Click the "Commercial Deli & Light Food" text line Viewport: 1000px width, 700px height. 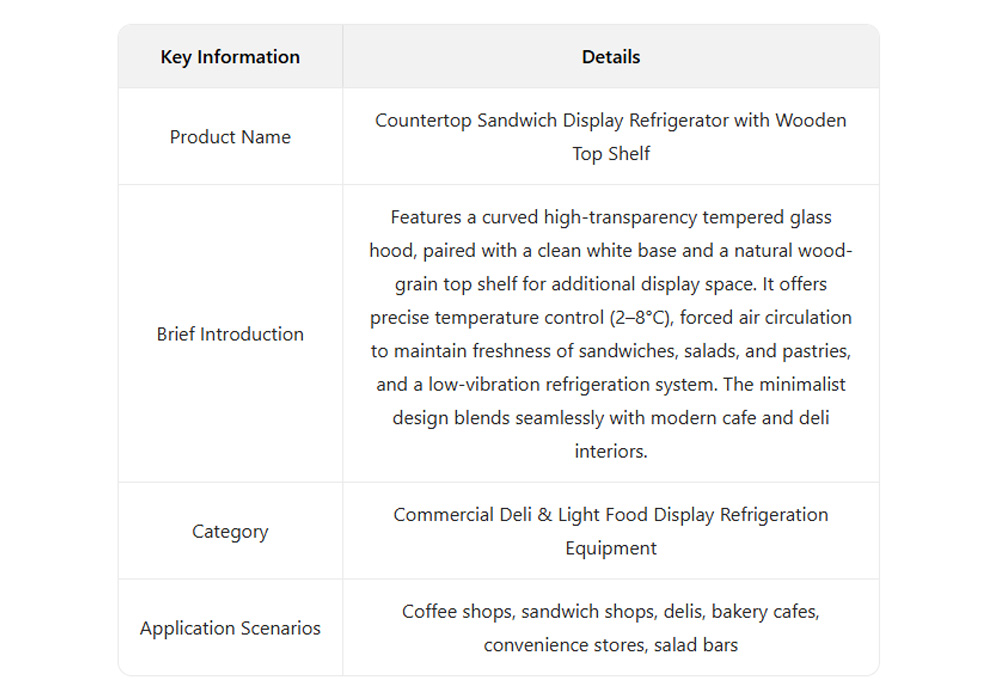pyautogui.click(x=611, y=514)
